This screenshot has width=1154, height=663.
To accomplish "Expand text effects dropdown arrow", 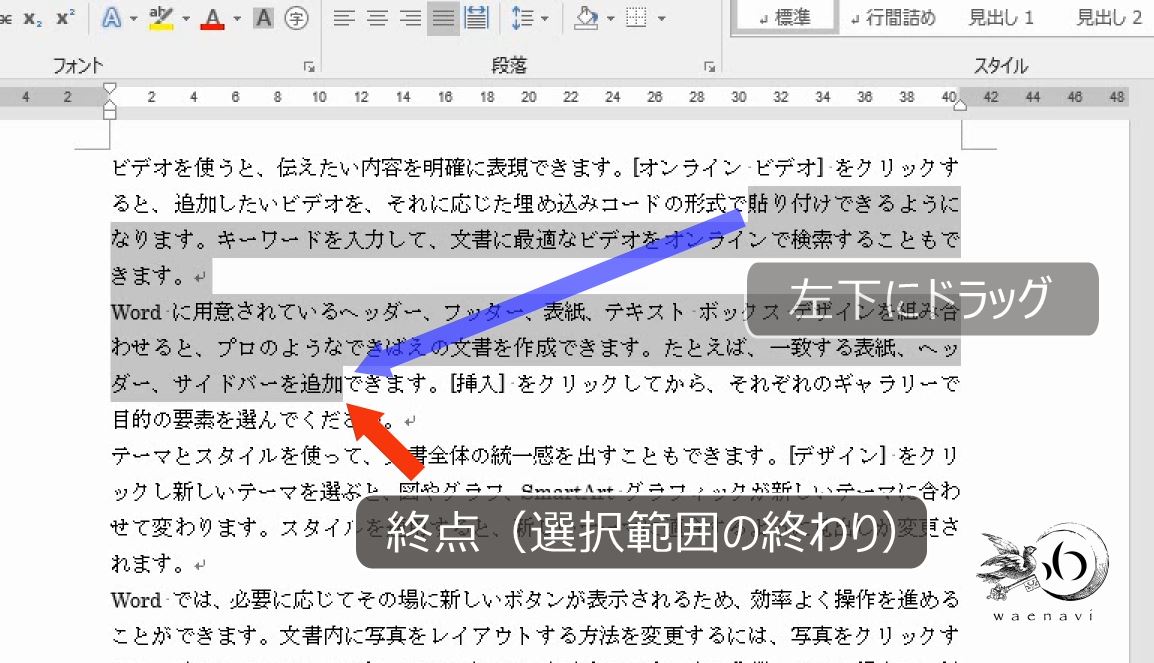I will coord(133,18).
